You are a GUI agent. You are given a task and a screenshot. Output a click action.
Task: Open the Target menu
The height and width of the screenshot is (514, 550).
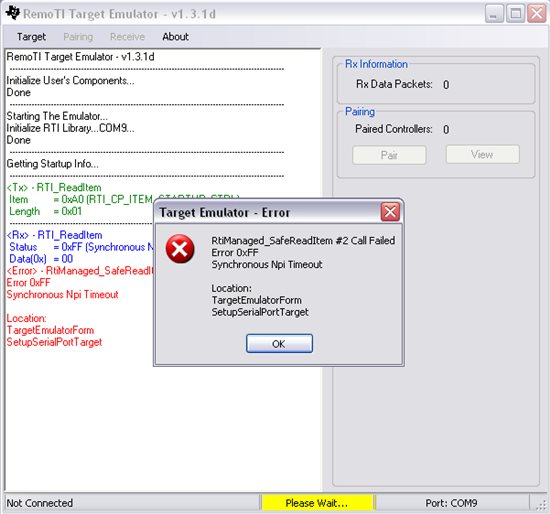pos(31,36)
